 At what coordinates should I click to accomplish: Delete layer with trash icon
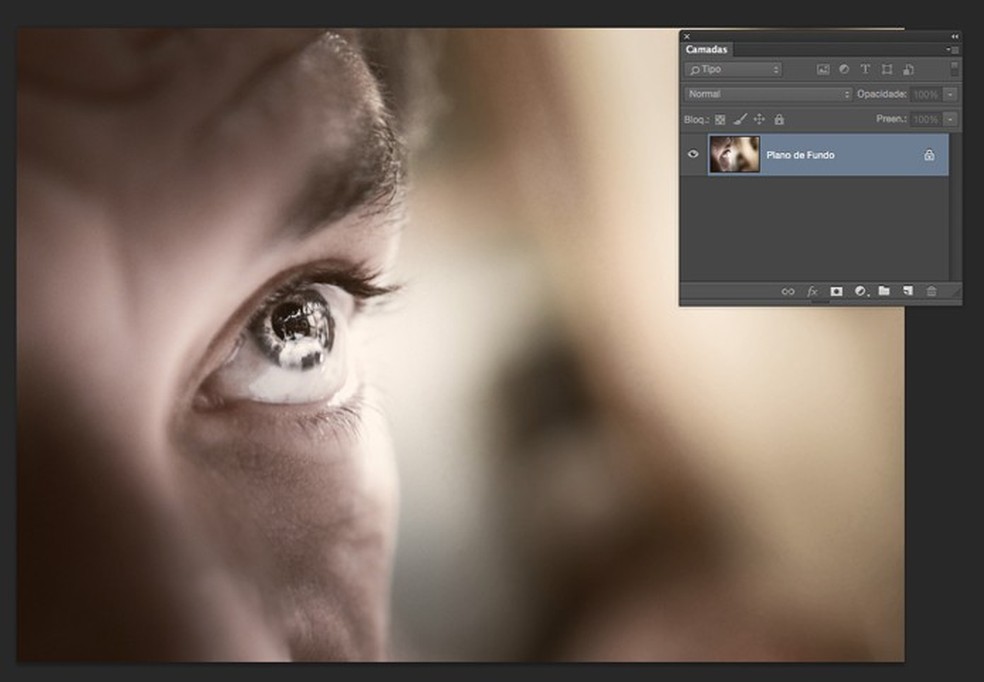point(931,291)
